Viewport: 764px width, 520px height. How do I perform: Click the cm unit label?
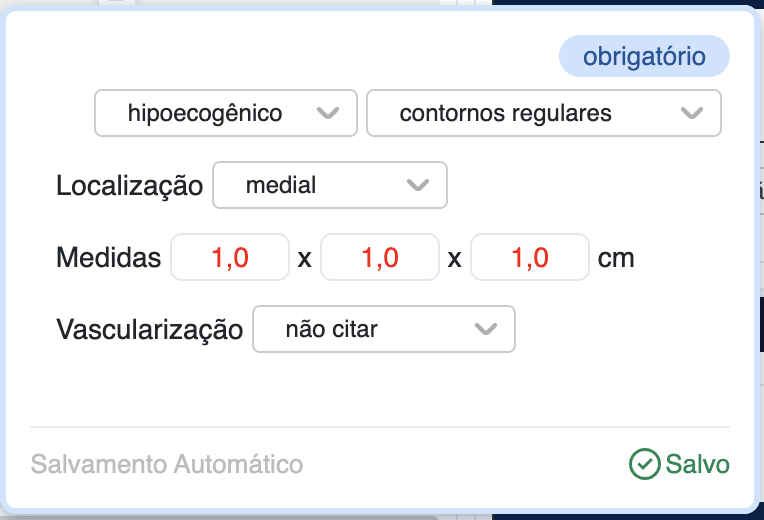tap(616, 258)
